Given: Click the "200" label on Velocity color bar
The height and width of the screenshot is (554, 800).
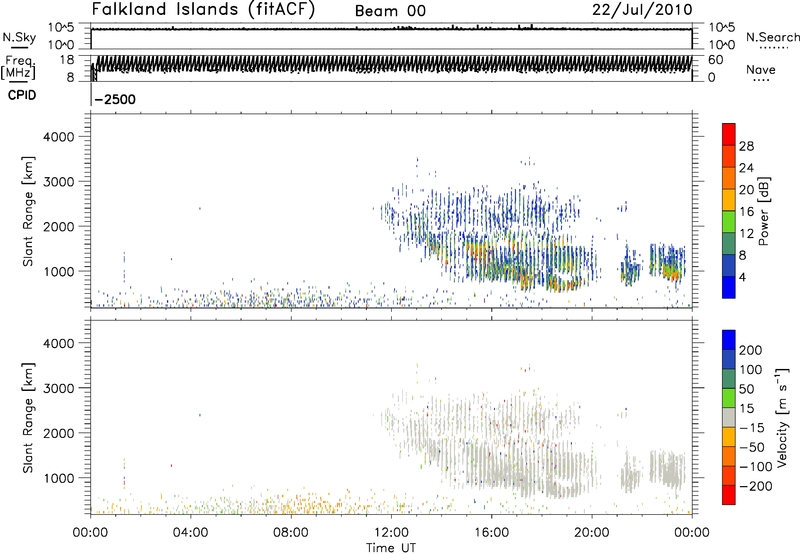Looking at the screenshot, I should click(x=751, y=350).
